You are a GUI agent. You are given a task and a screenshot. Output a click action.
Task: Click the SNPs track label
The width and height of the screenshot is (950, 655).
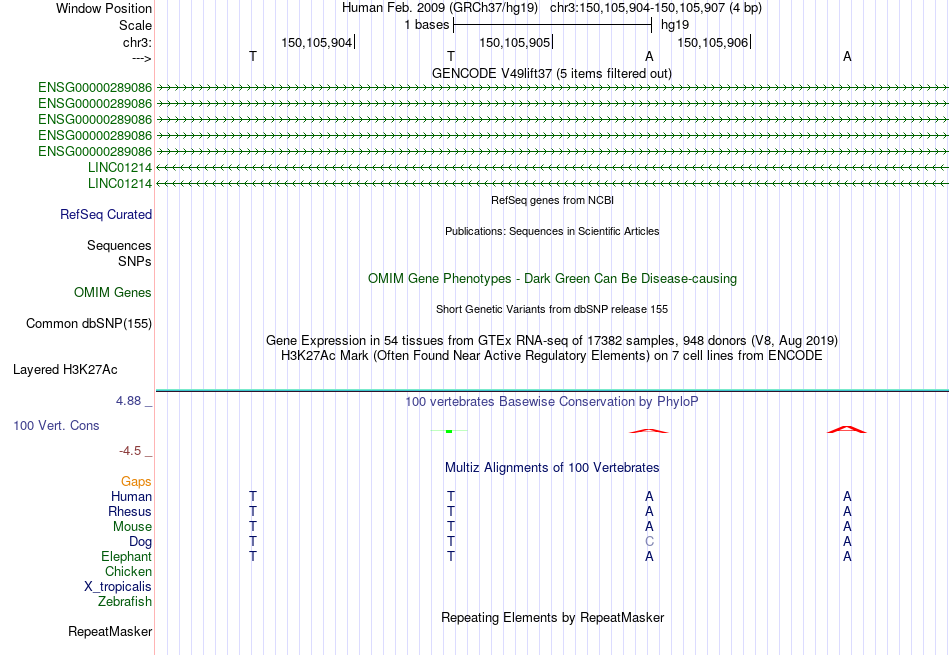(135, 261)
